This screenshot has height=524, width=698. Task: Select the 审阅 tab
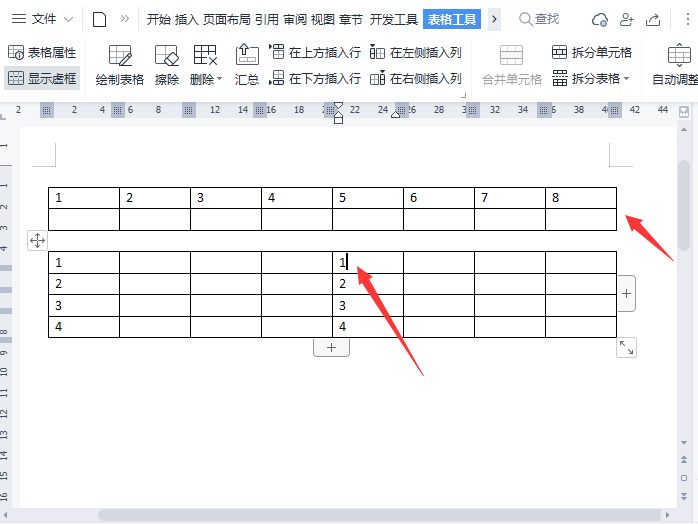[x=295, y=20]
